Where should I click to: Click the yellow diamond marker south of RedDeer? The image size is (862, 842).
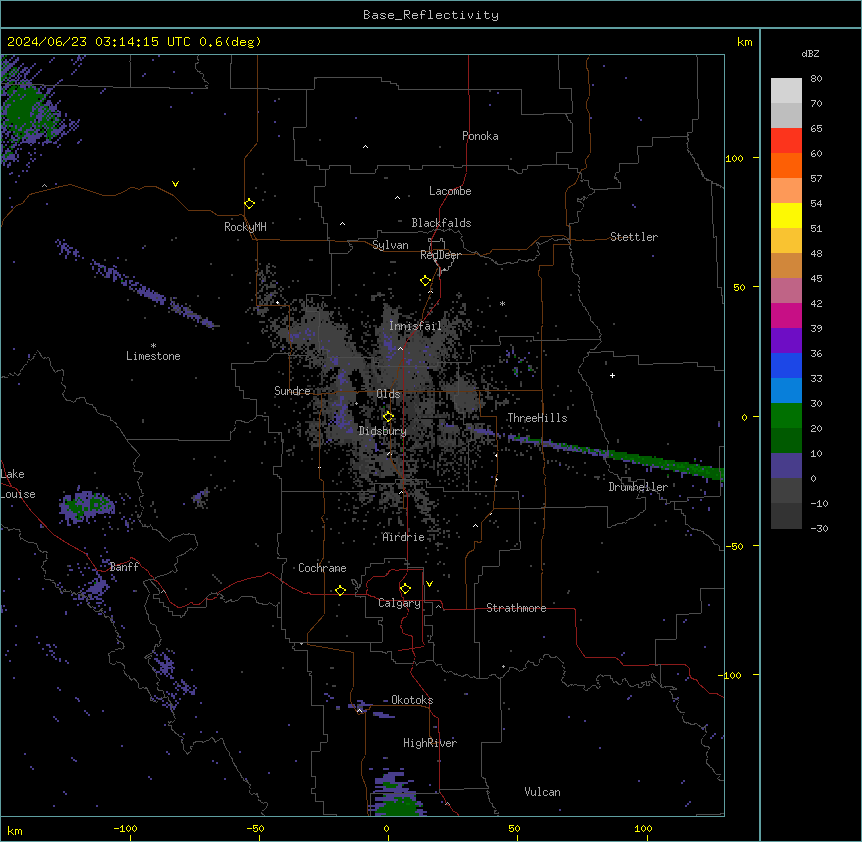[425, 281]
